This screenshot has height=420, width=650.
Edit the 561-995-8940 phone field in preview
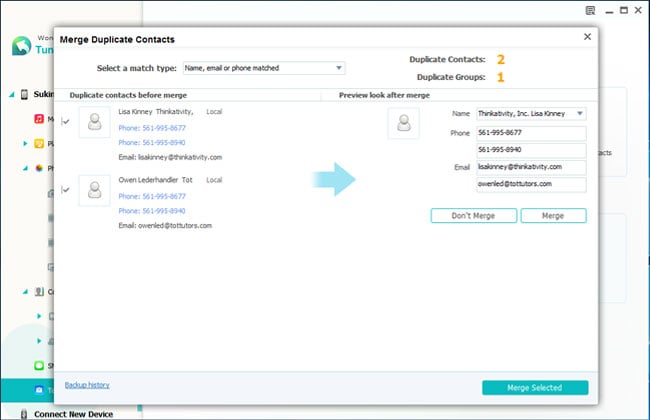pos(531,150)
